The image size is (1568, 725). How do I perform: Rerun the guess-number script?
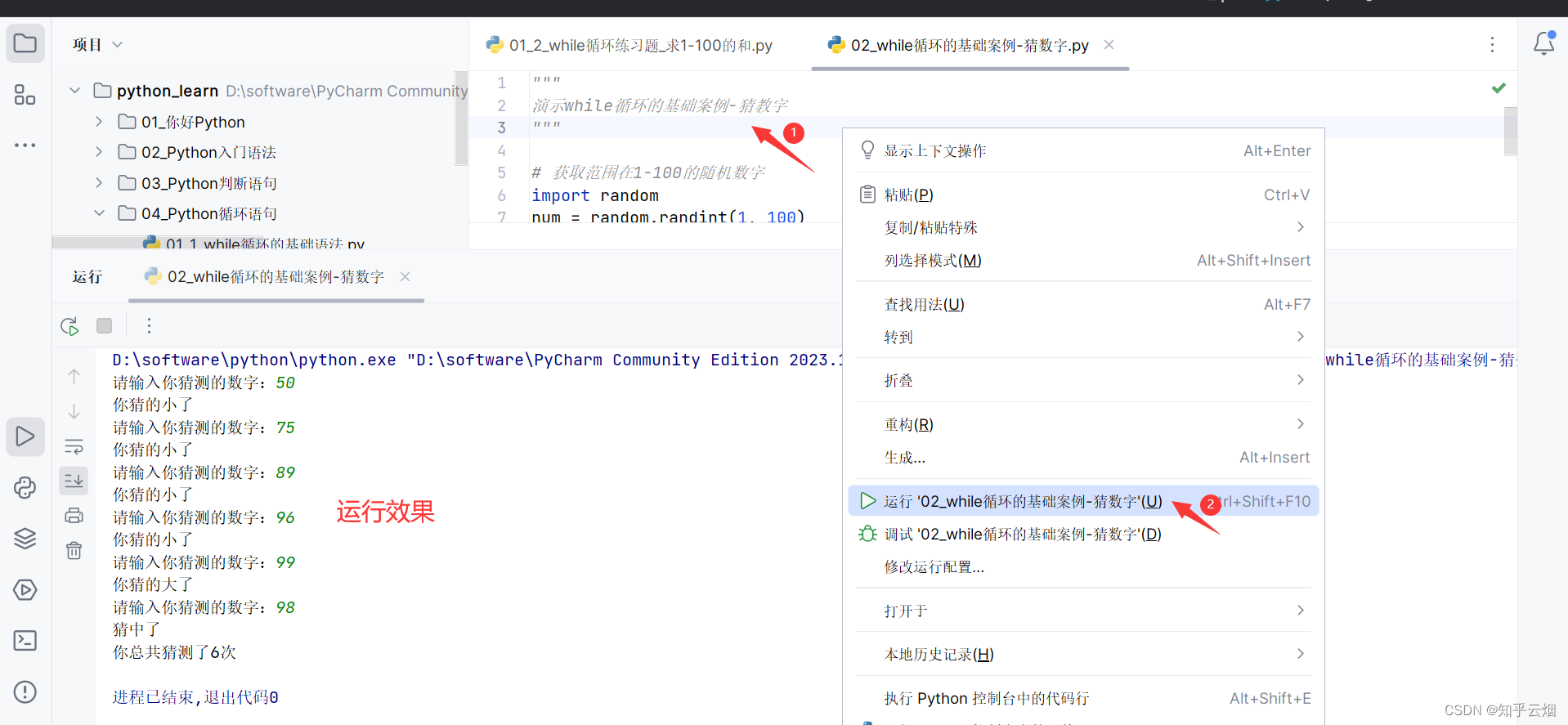click(x=69, y=326)
